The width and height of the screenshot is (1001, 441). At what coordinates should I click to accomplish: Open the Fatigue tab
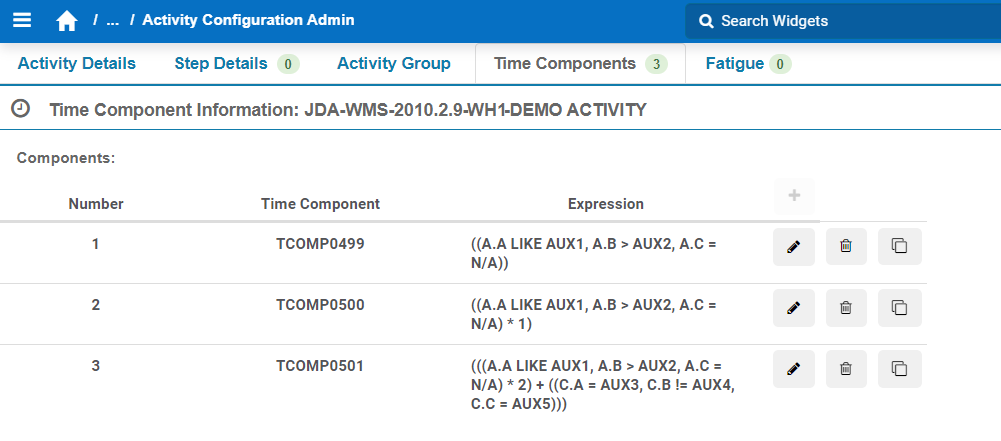click(735, 64)
